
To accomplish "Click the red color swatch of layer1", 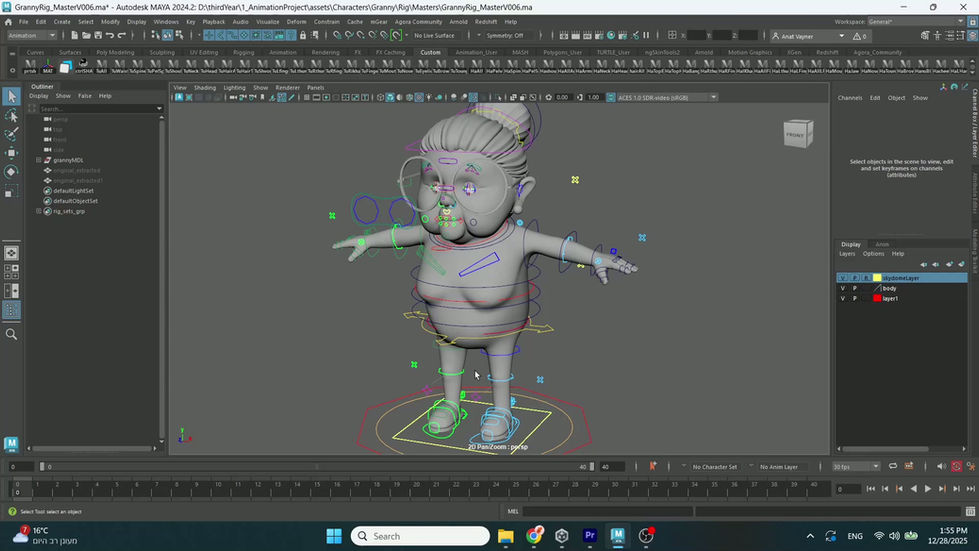I will coord(877,298).
